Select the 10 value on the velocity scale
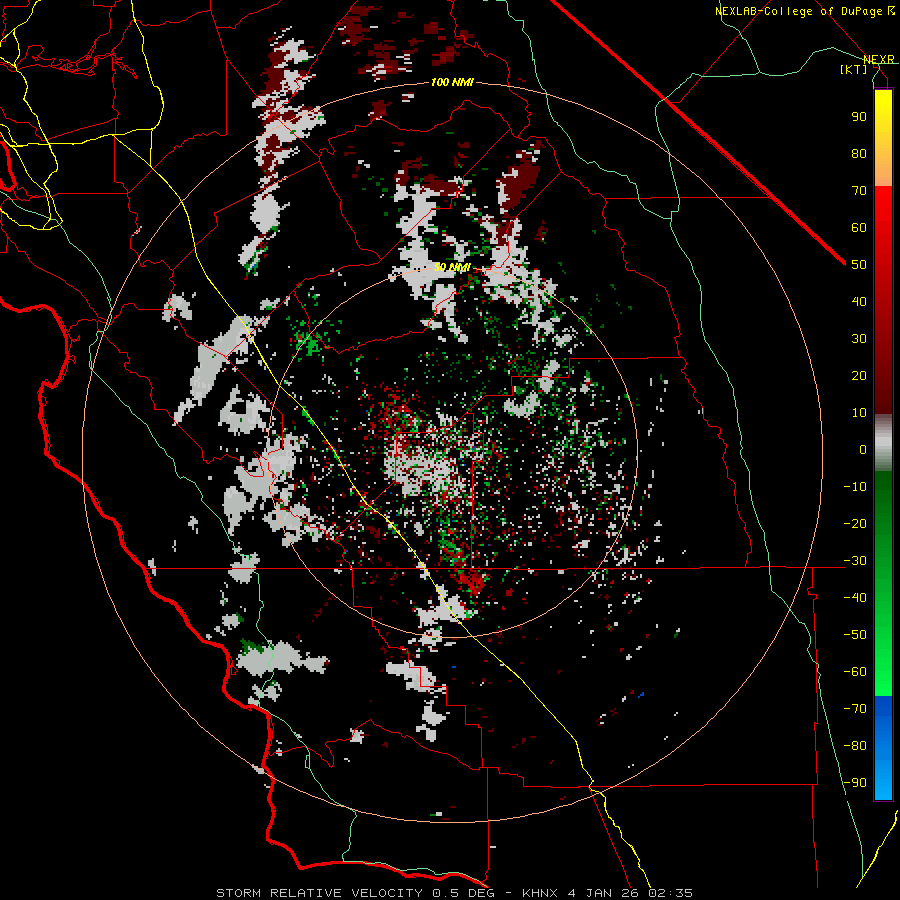Screen dimensions: 900x900 tap(859, 413)
